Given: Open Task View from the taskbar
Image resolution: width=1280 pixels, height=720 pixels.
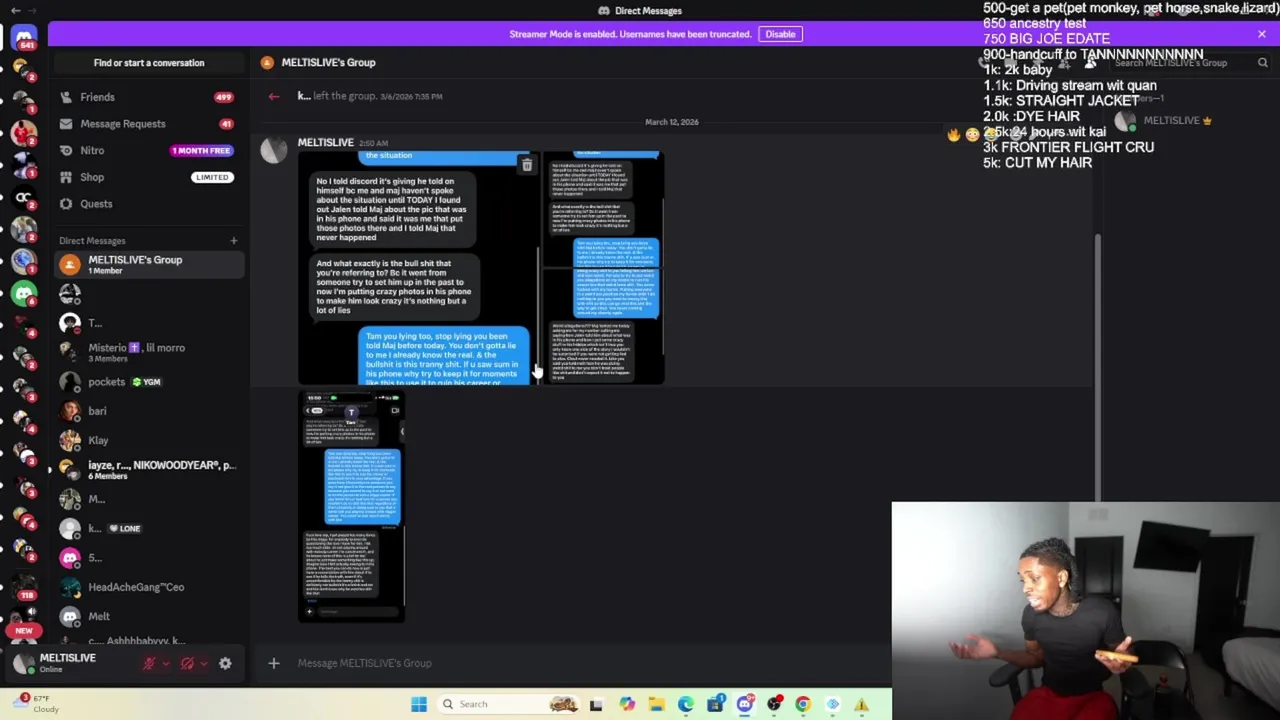Looking at the screenshot, I should point(596,704).
